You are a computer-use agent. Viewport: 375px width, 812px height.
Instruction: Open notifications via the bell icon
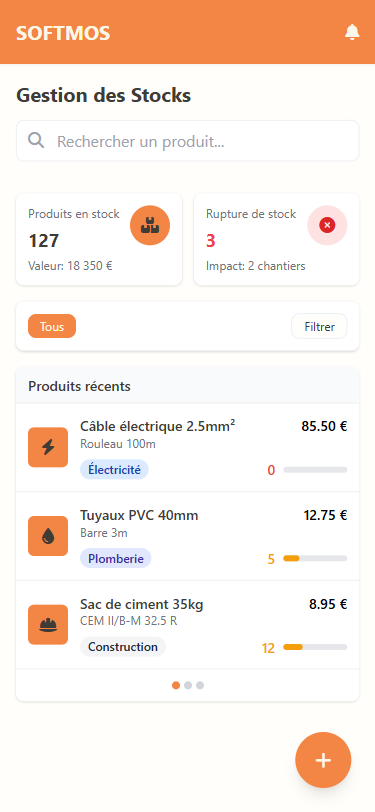(352, 32)
